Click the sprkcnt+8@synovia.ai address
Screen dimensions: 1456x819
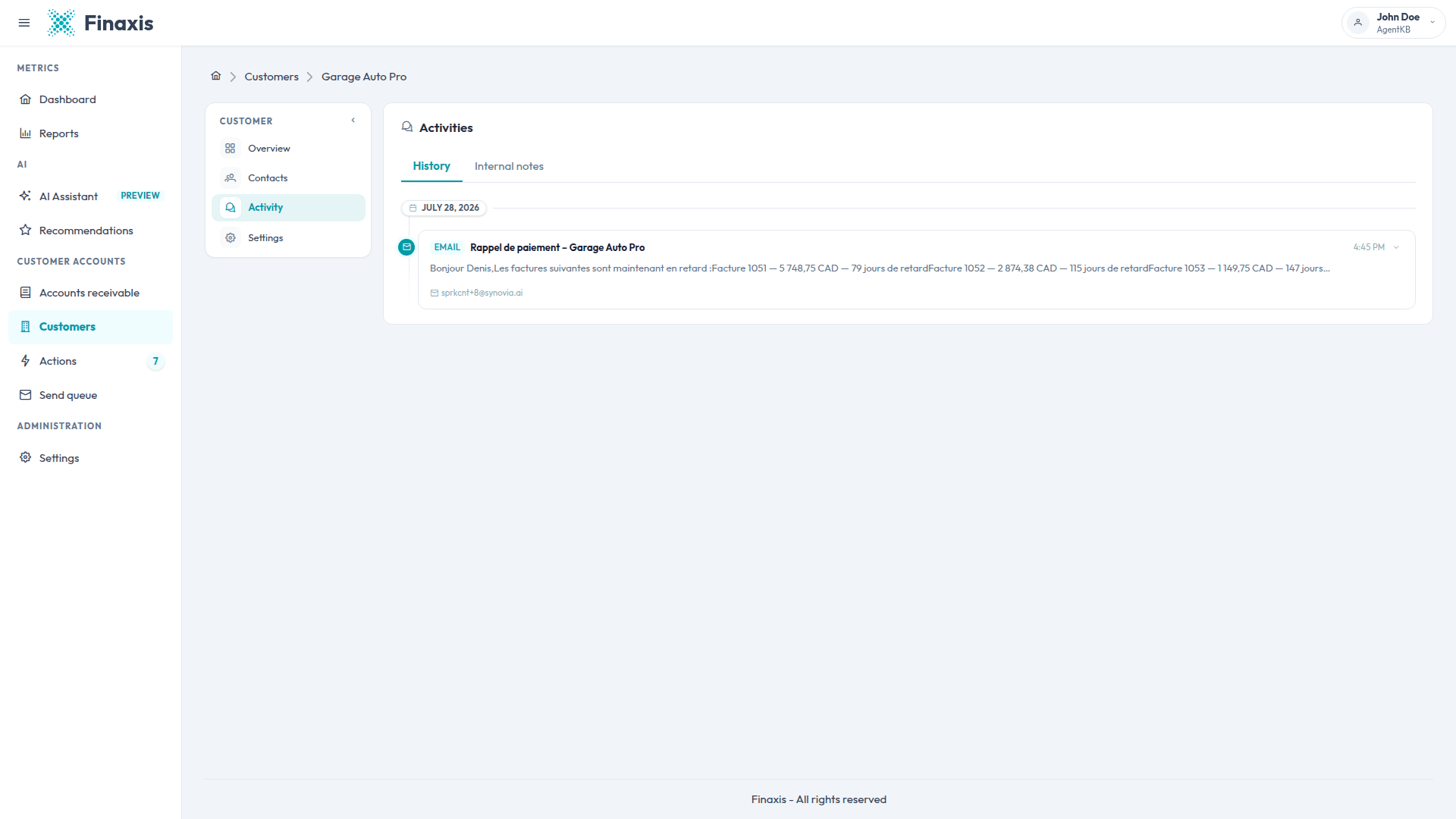(482, 293)
